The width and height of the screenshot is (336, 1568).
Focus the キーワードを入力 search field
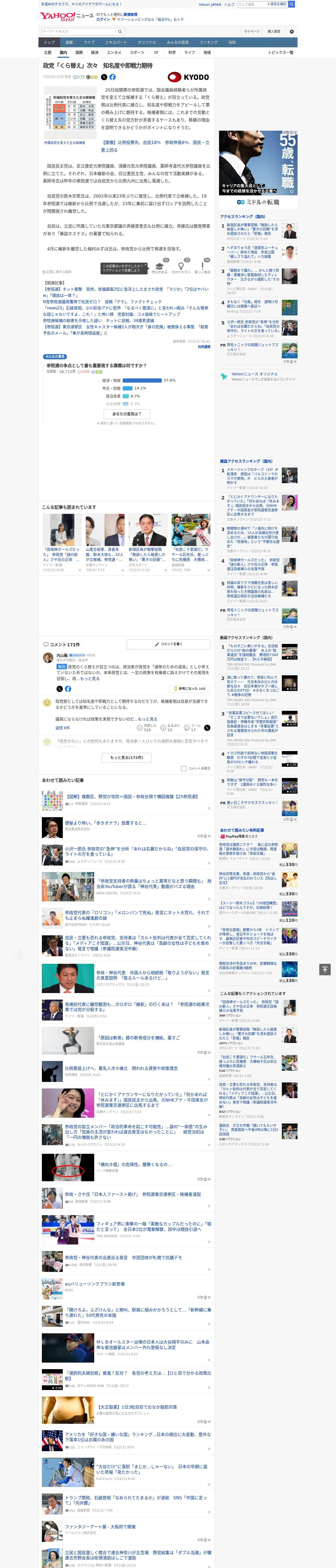point(79,31)
